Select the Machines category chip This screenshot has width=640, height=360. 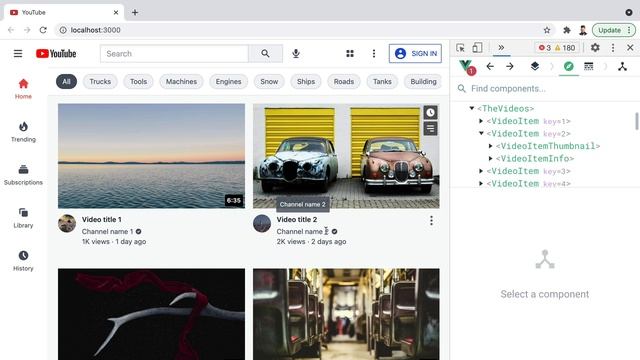pos(181,82)
